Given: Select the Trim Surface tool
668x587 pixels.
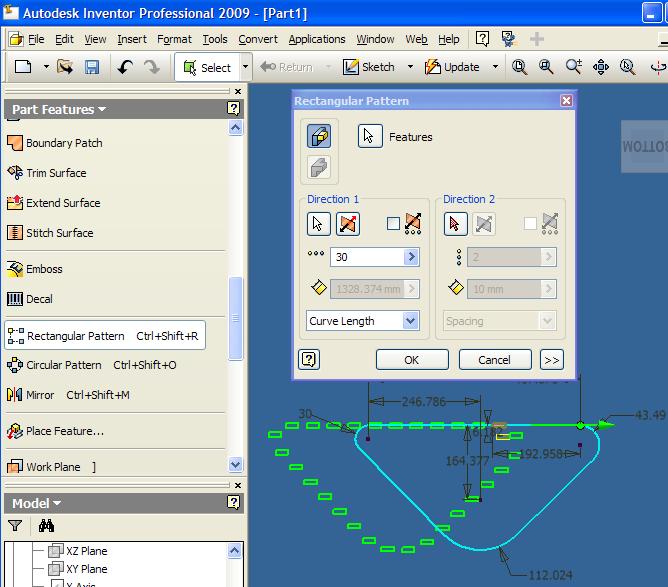Looking at the screenshot, I should point(47,173).
